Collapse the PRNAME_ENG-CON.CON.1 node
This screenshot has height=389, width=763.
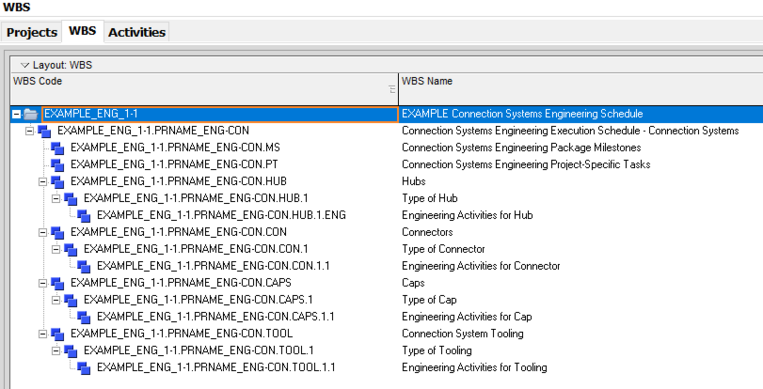[x=56, y=249]
